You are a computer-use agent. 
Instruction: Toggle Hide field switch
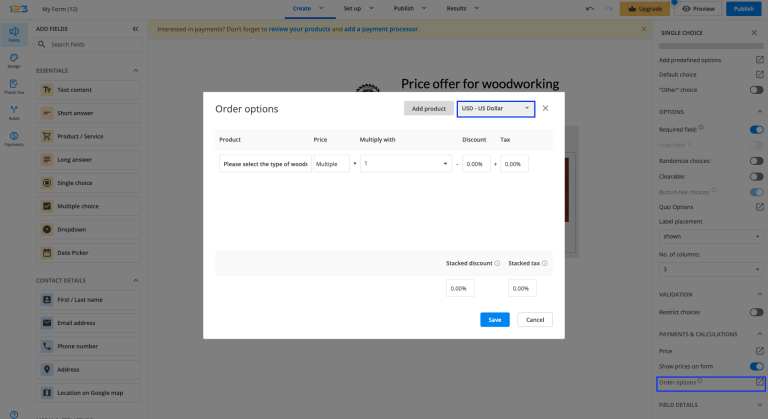click(756, 145)
